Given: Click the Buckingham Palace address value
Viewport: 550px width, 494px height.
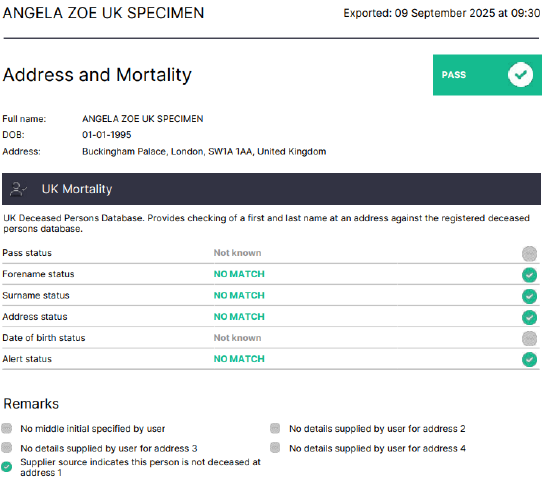Looking at the screenshot, I should click(204, 152).
